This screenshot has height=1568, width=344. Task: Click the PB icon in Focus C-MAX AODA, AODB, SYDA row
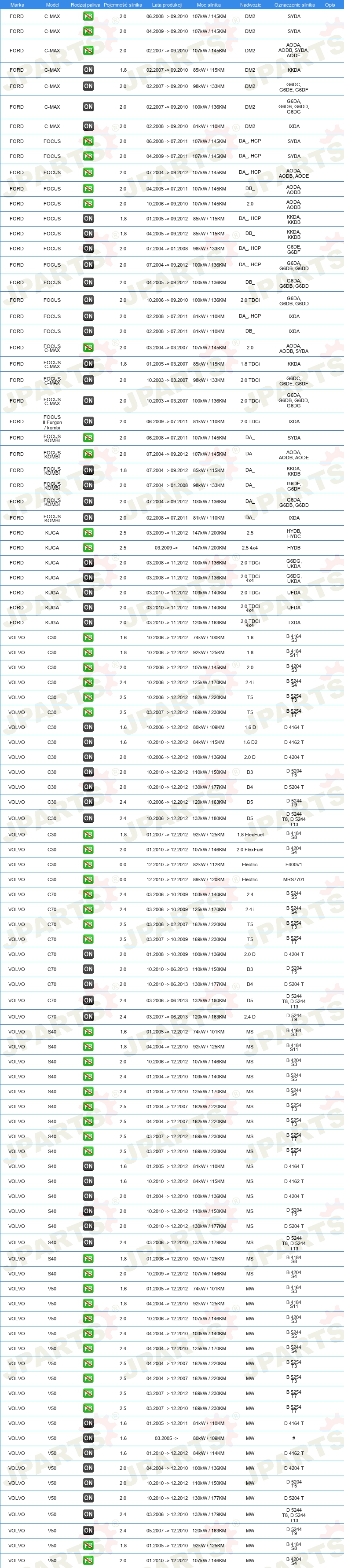click(88, 348)
